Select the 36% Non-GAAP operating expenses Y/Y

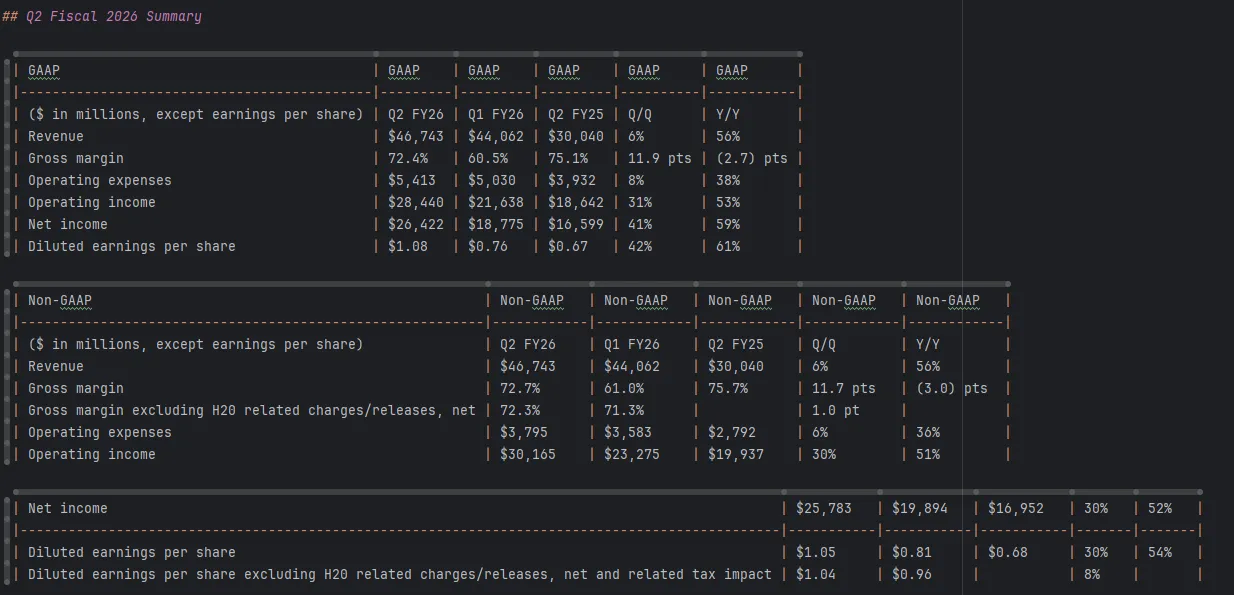tap(928, 432)
